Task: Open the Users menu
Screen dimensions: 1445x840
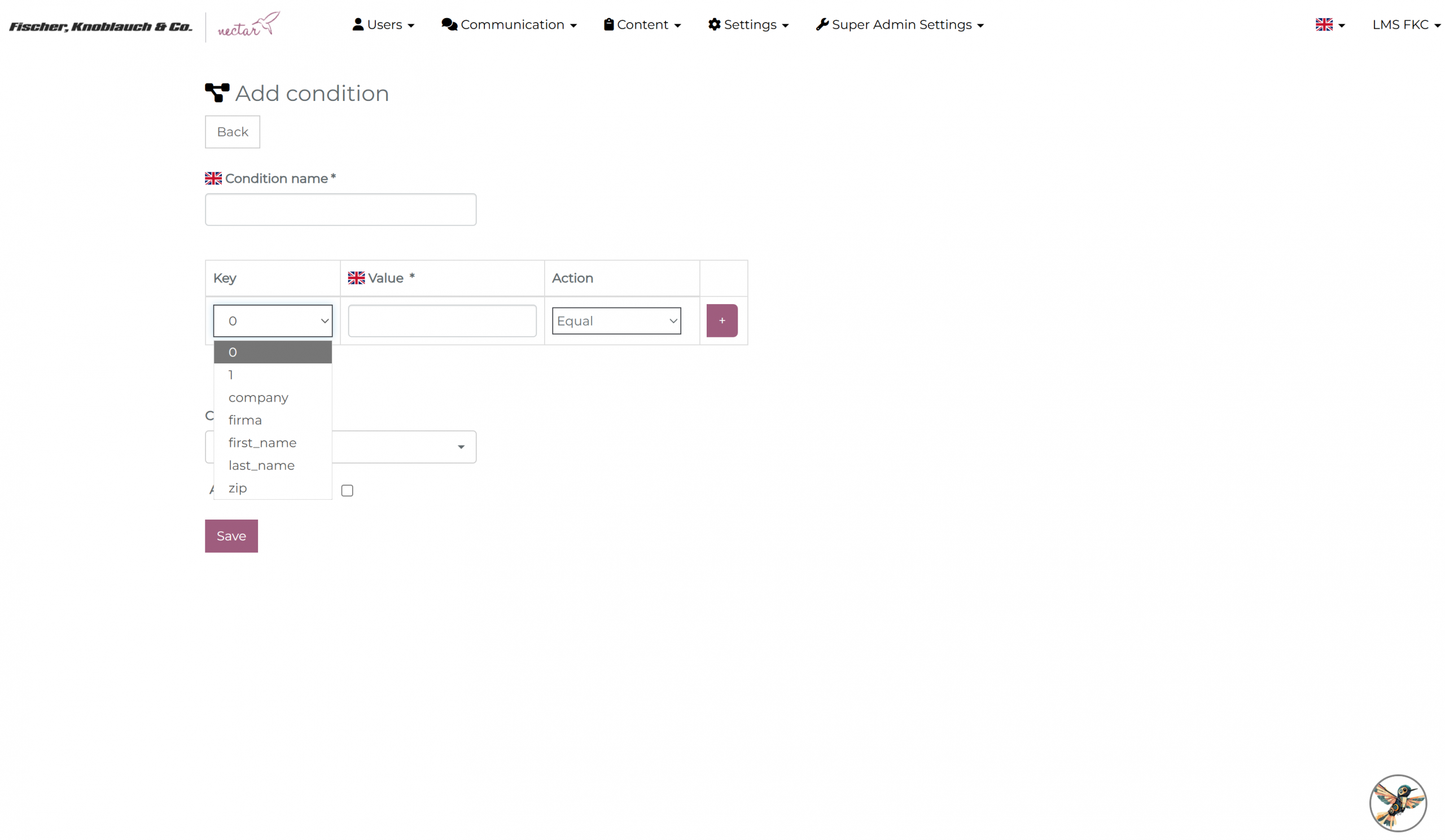Action: [383, 25]
